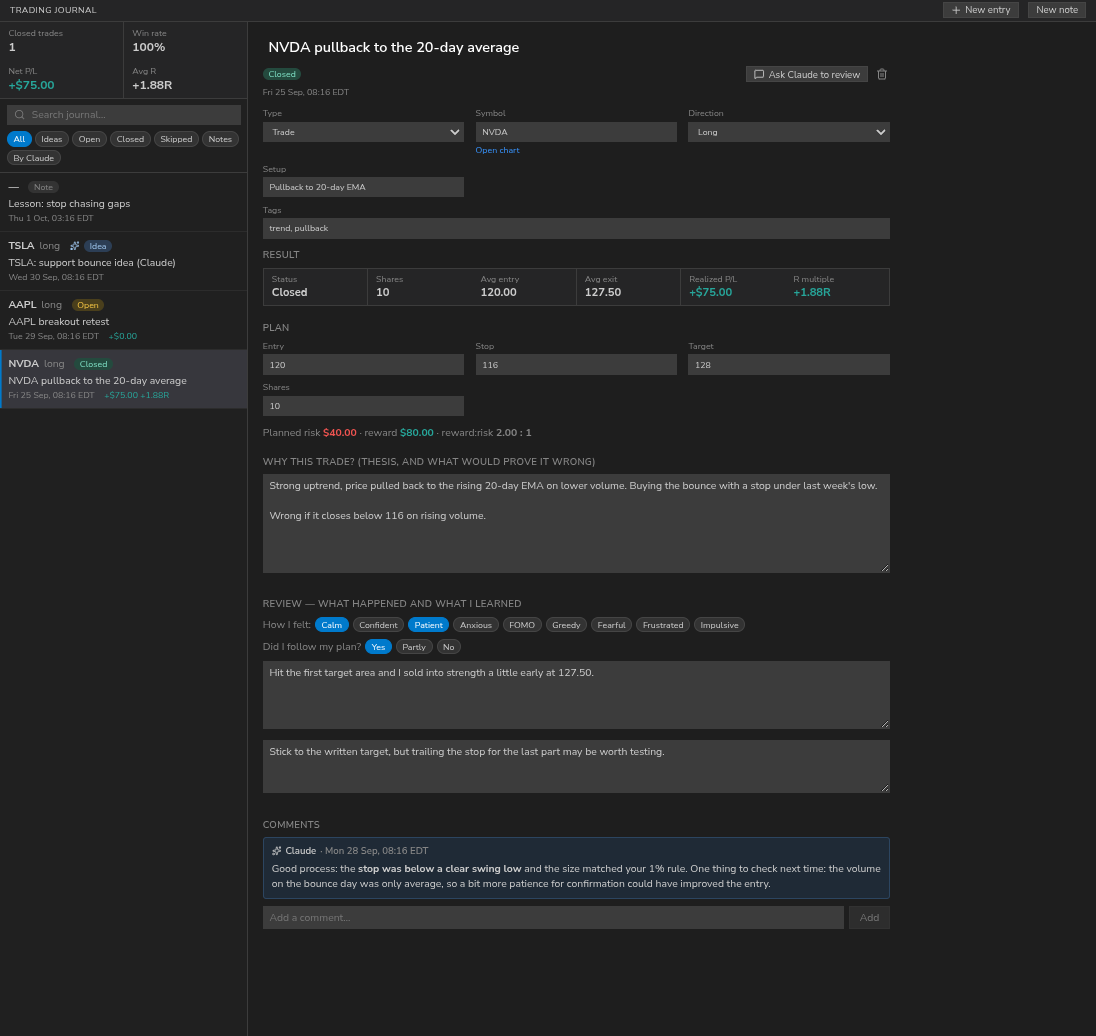Toggle the Impulsive feeling chip

(719, 625)
